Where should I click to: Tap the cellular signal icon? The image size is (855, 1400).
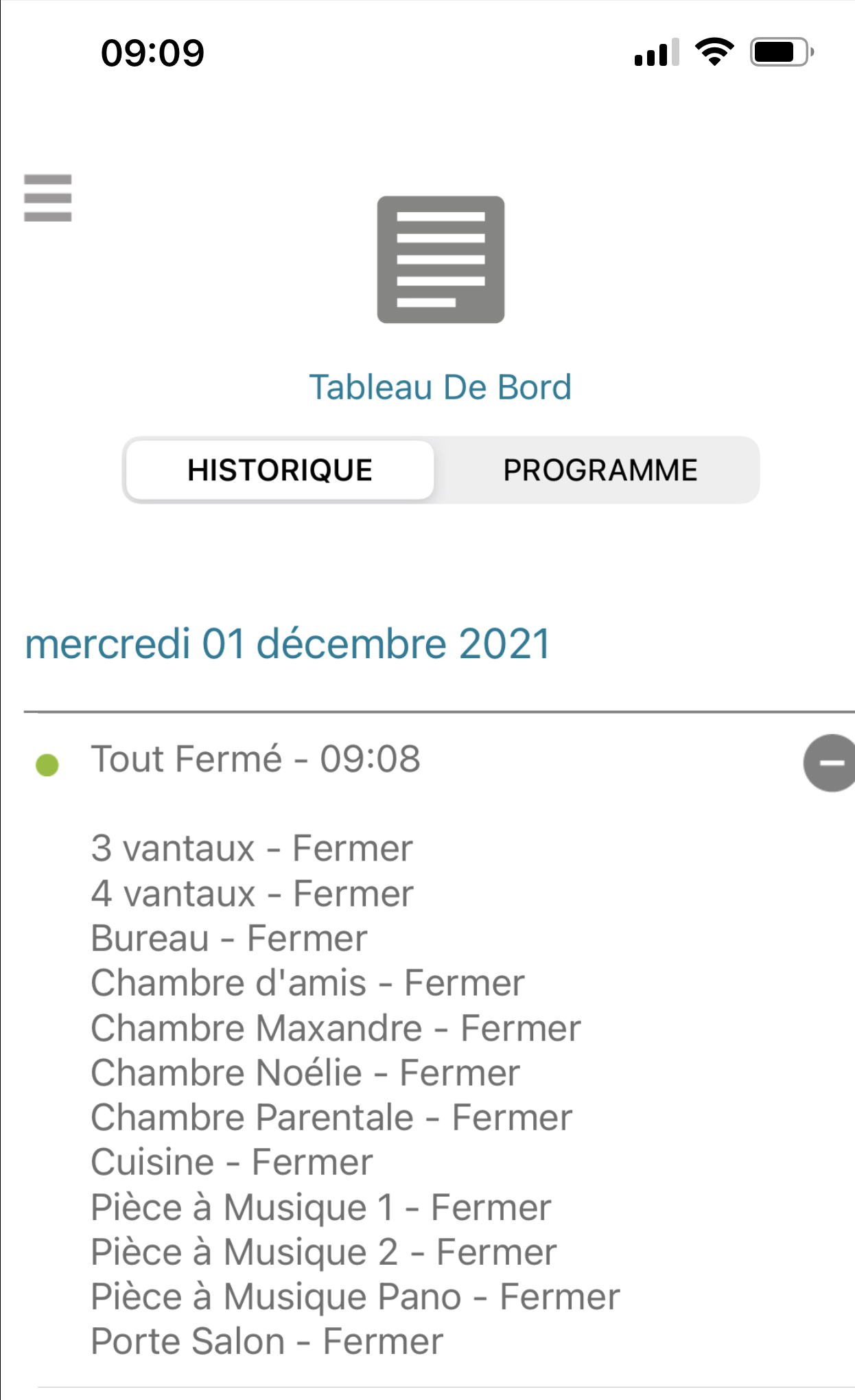pos(656,53)
